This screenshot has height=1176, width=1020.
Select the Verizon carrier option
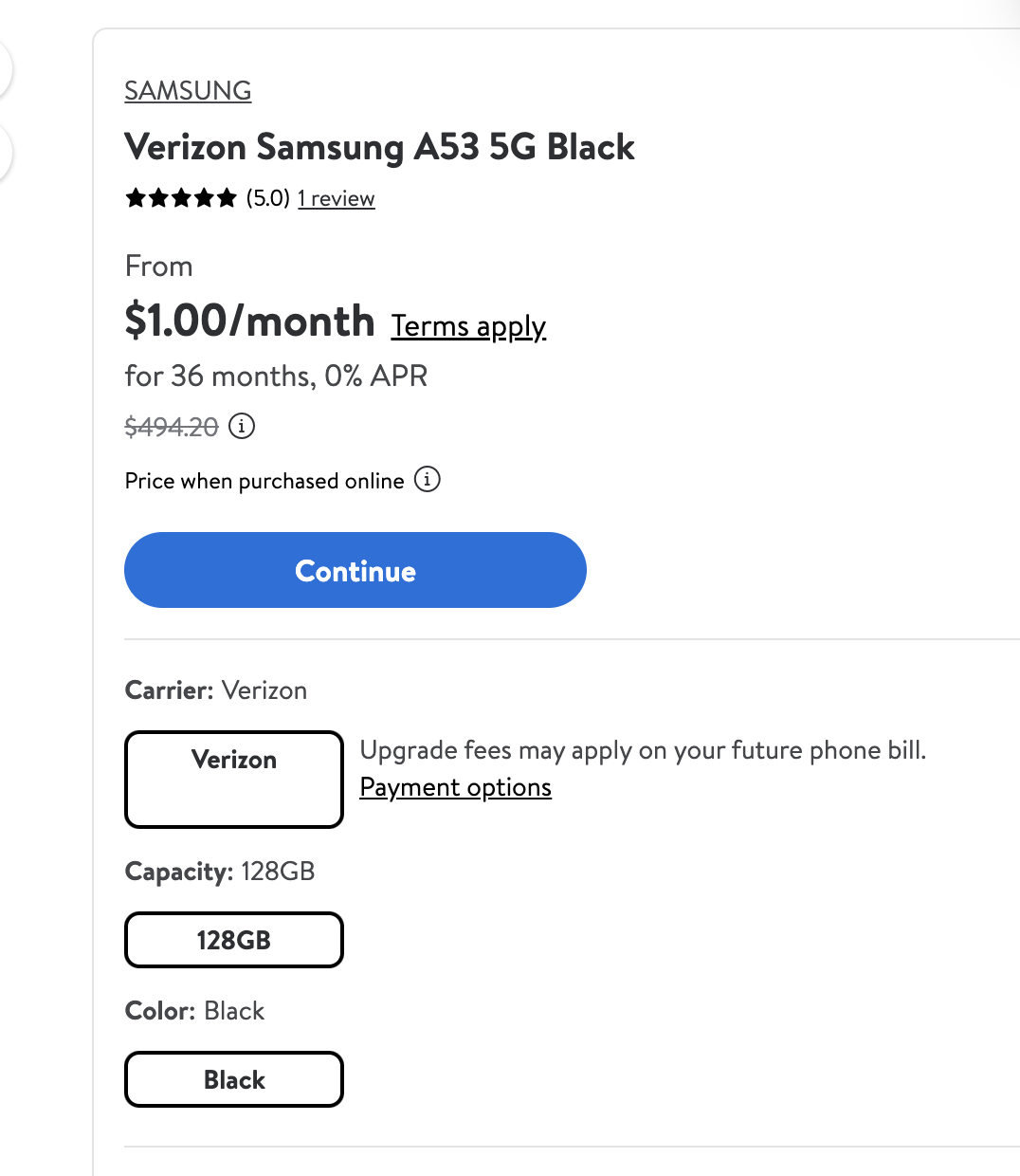[x=234, y=780]
